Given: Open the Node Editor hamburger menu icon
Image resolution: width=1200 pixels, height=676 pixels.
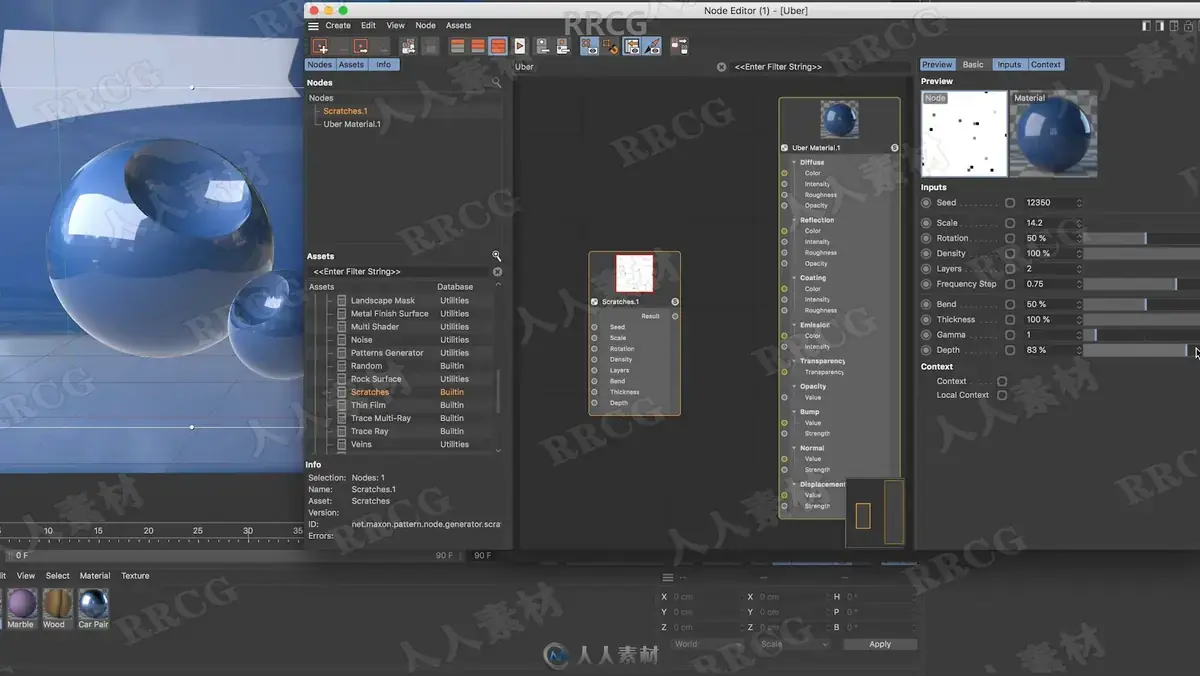Looking at the screenshot, I should (313, 26).
